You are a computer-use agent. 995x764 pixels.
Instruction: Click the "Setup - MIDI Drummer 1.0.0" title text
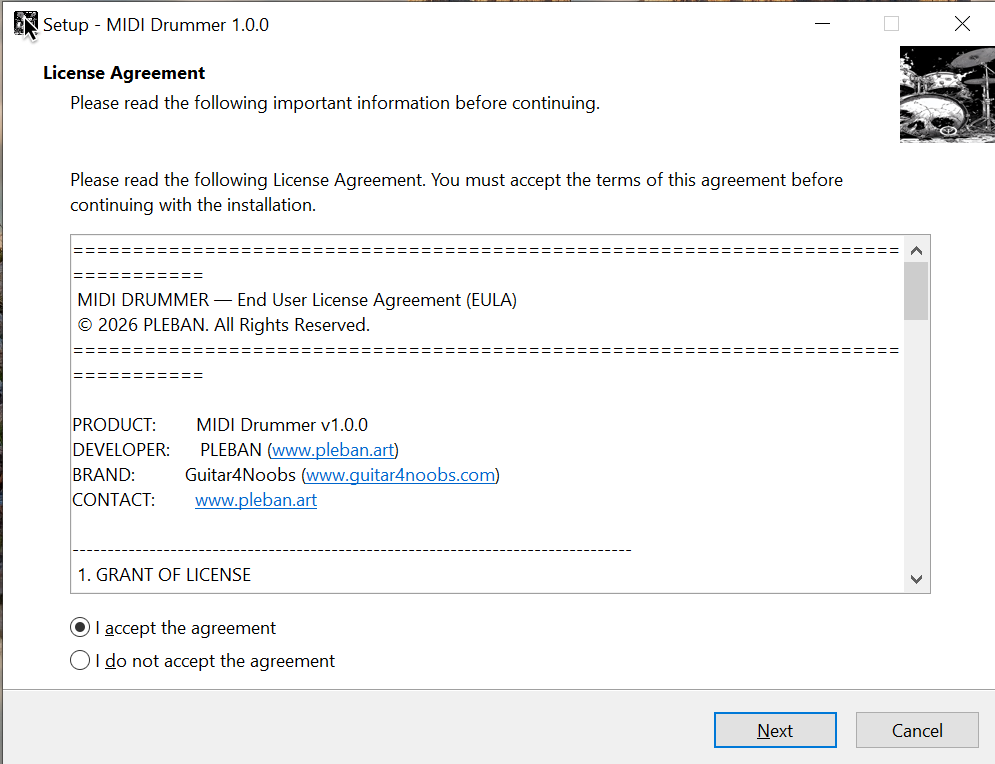coord(156,25)
